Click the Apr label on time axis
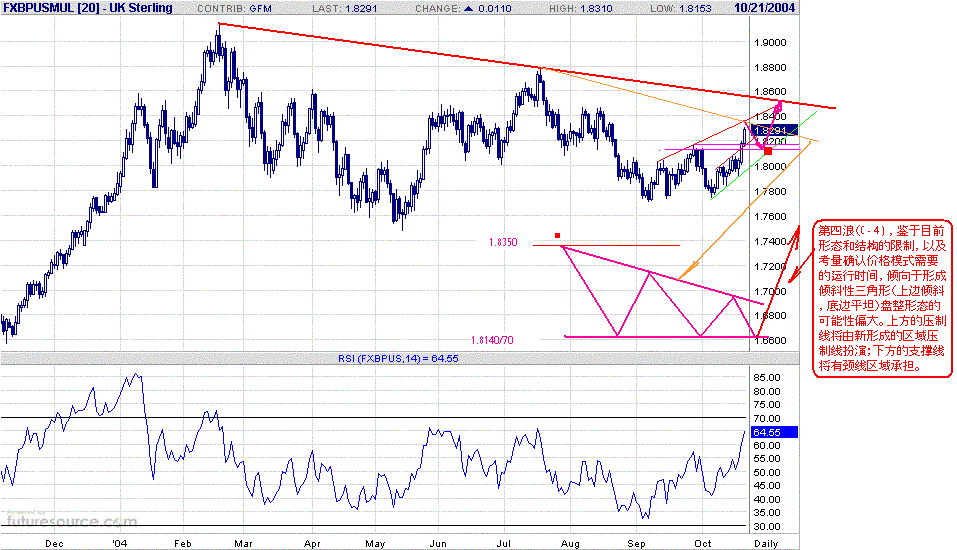The image size is (957, 550). (x=312, y=544)
